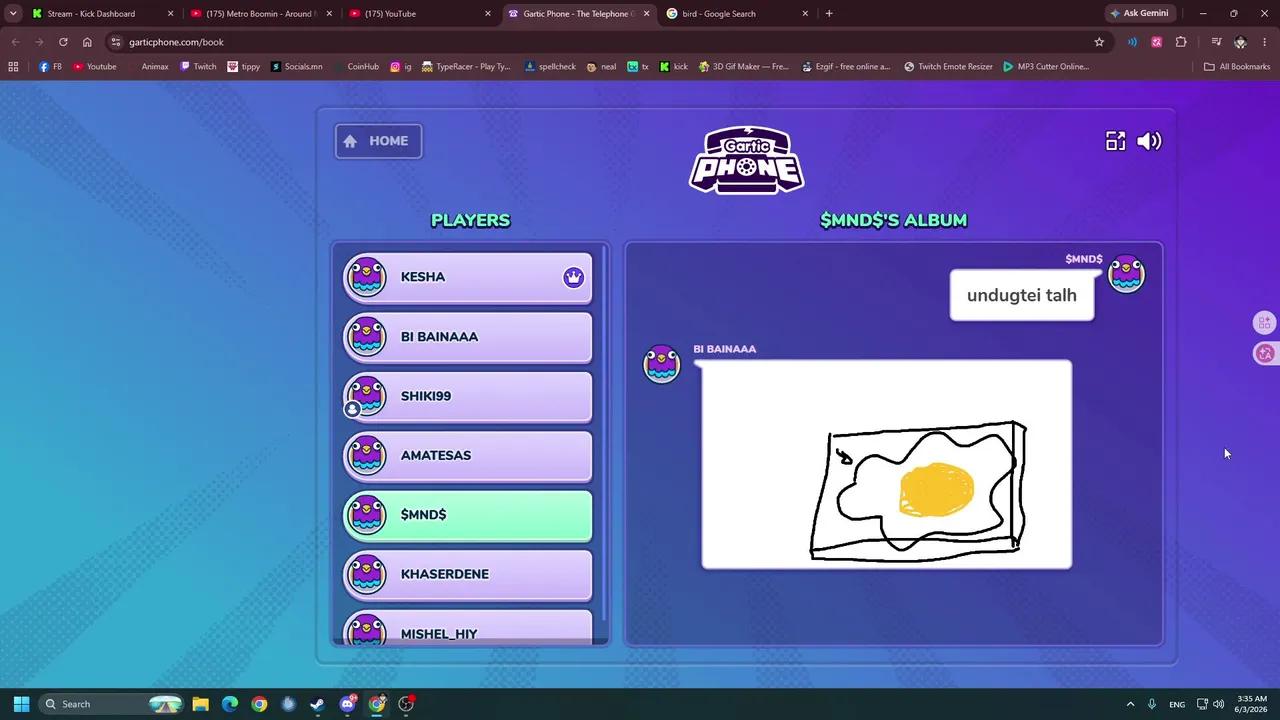Open the FB bookmark

coord(50,67)
